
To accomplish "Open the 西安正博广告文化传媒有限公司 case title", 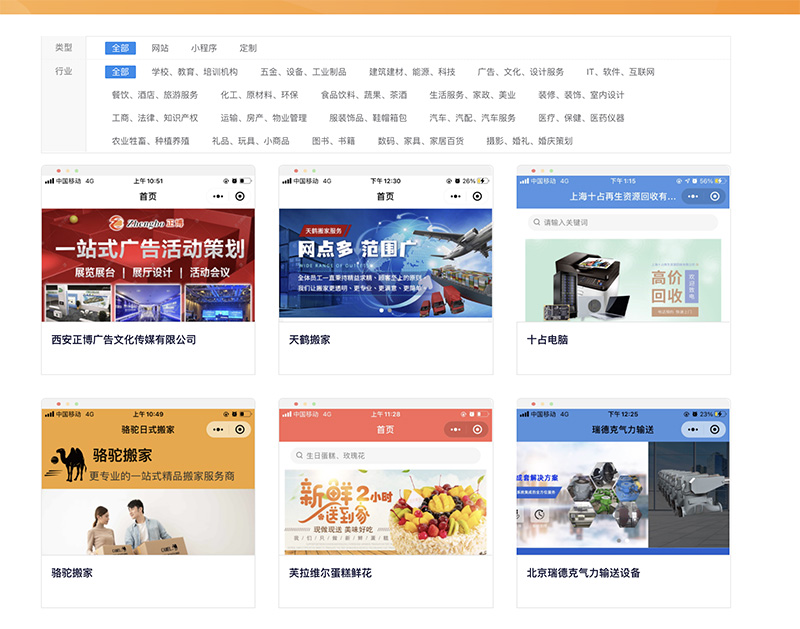I will pos(123,340).
